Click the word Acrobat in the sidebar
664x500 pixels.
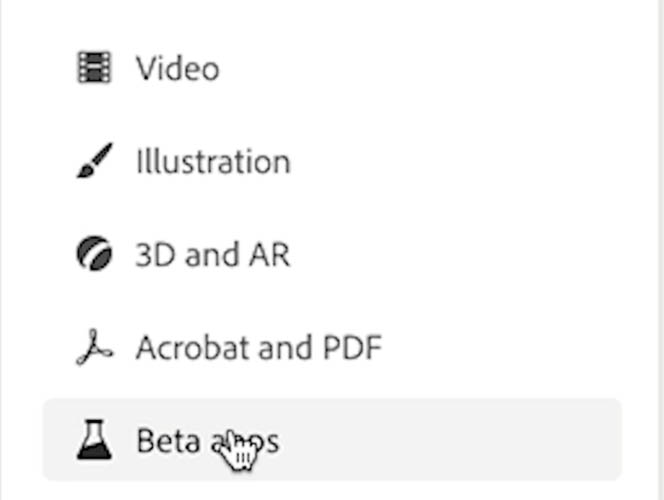193,348
